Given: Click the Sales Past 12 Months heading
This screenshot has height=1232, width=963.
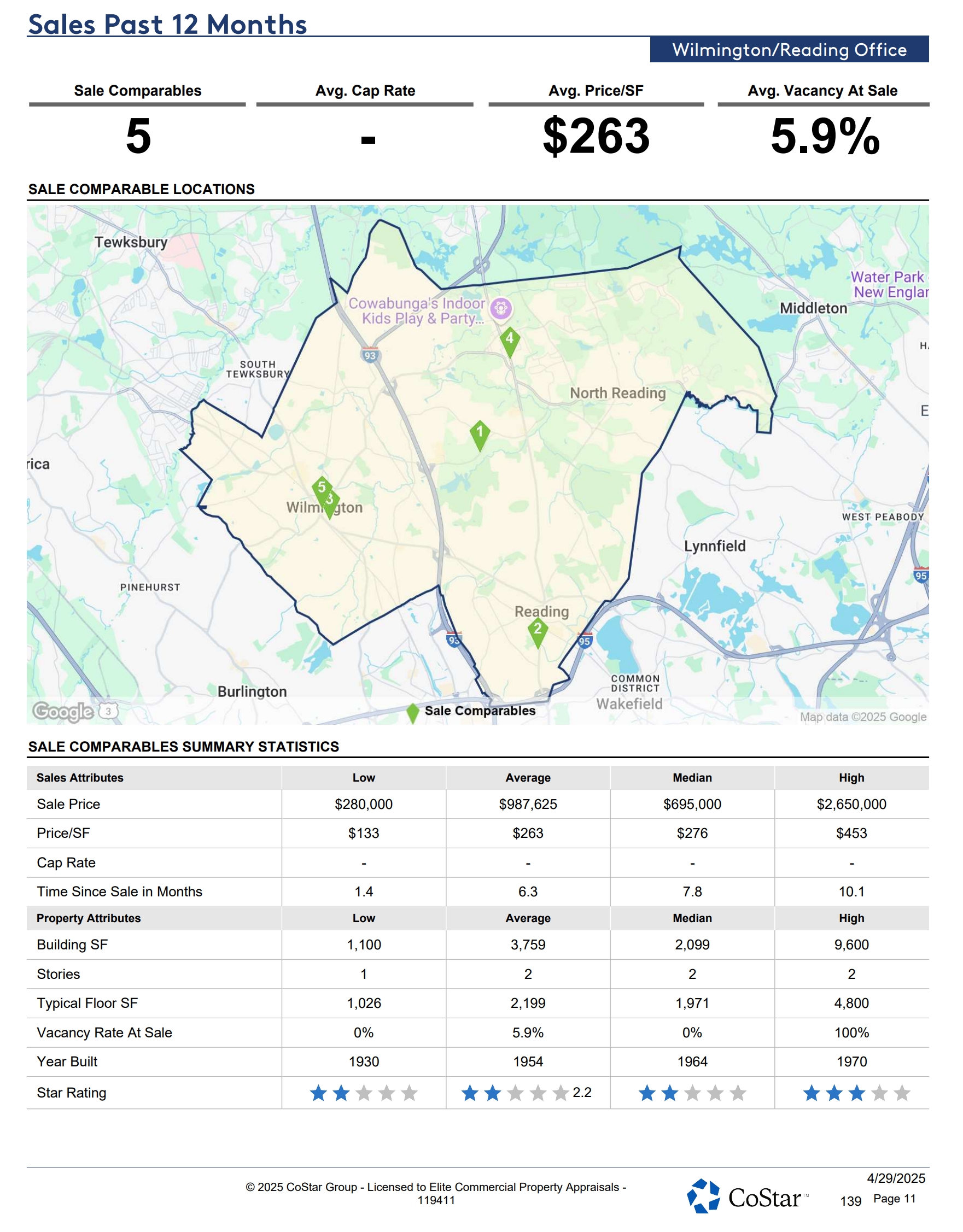Looking at the screenshot, I should [168, 25].
